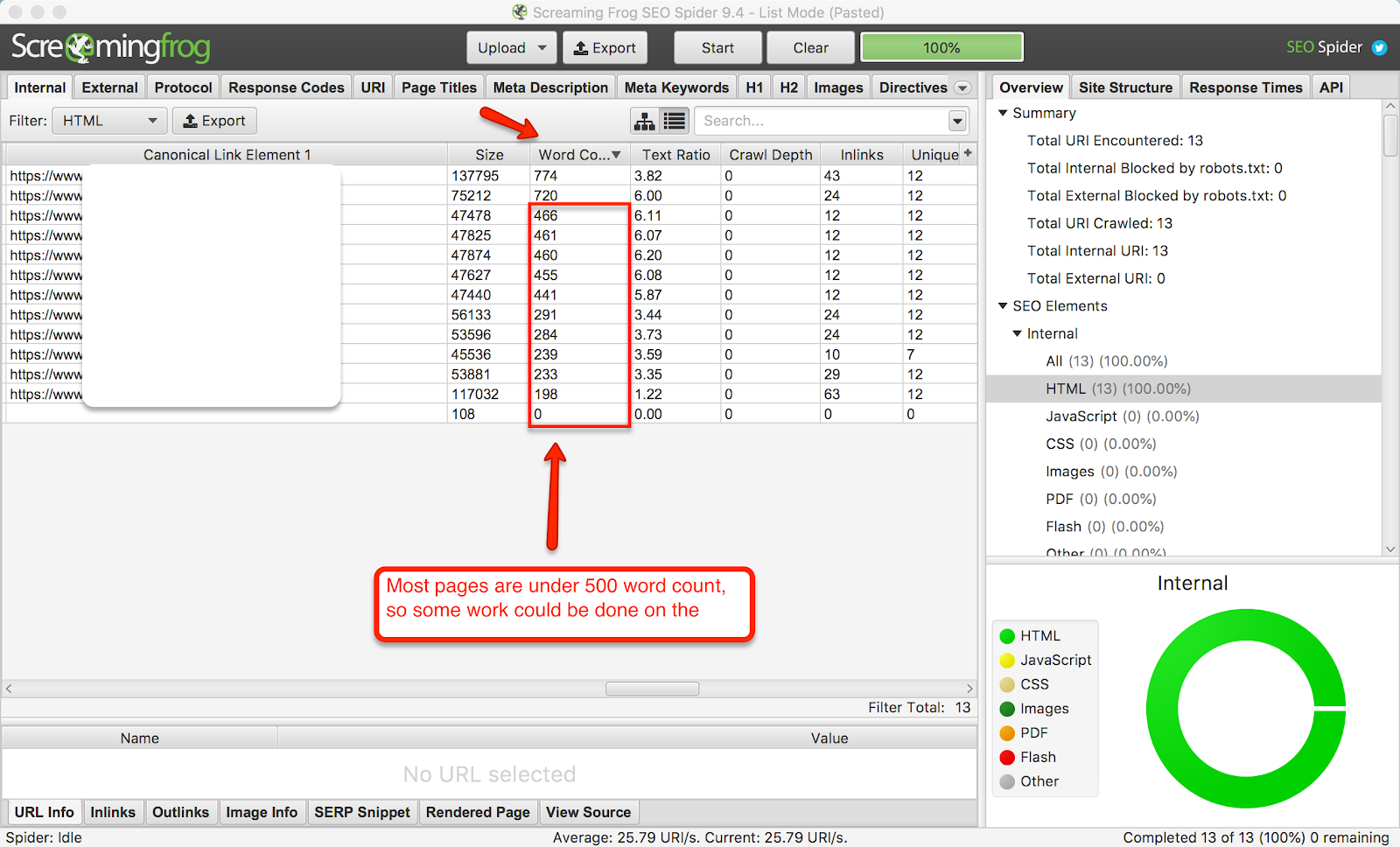
Task: Open the Outlinks bottom tab
Action: coord(180,812)
